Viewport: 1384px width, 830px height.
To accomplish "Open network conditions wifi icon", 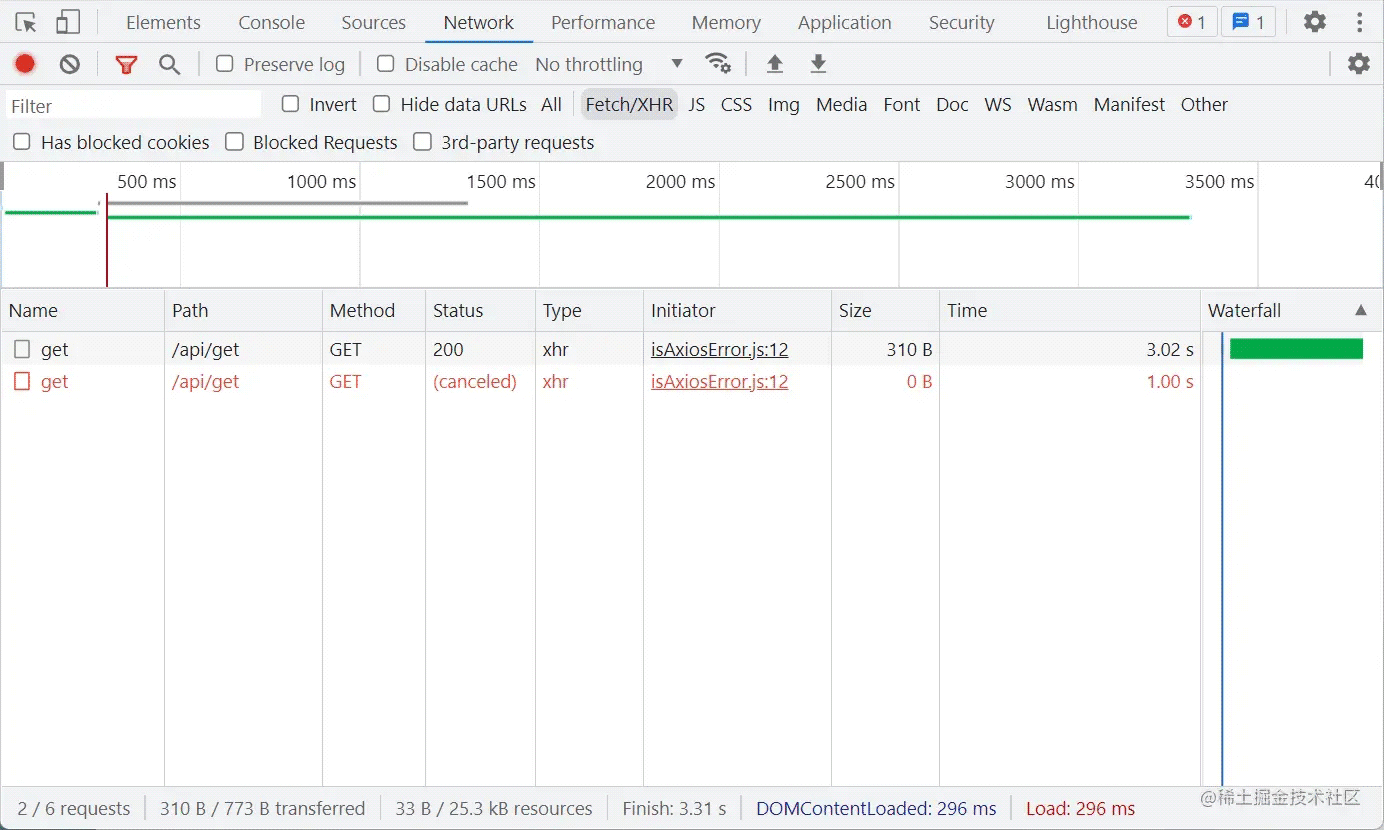I will 718,64.
